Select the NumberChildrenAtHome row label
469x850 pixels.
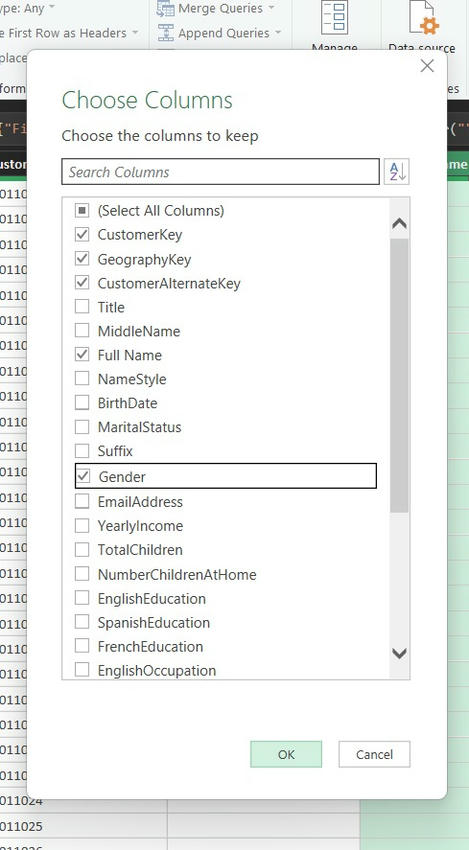pyautogui.click(x=177, y=574)
